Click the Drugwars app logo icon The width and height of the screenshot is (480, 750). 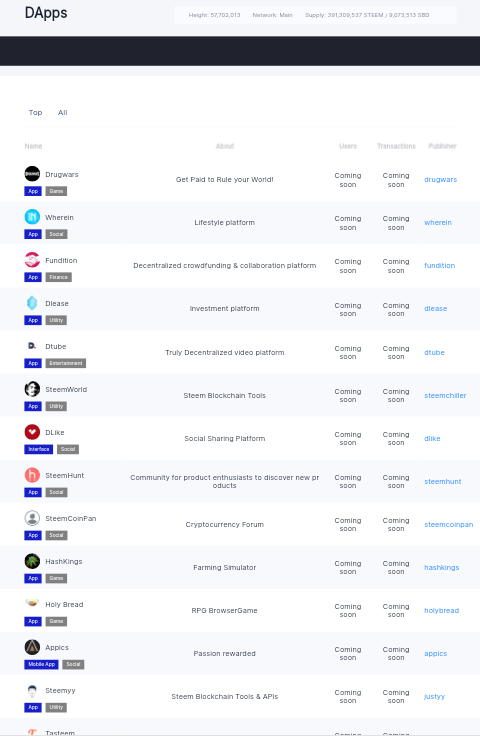click(x=32, y=174)
